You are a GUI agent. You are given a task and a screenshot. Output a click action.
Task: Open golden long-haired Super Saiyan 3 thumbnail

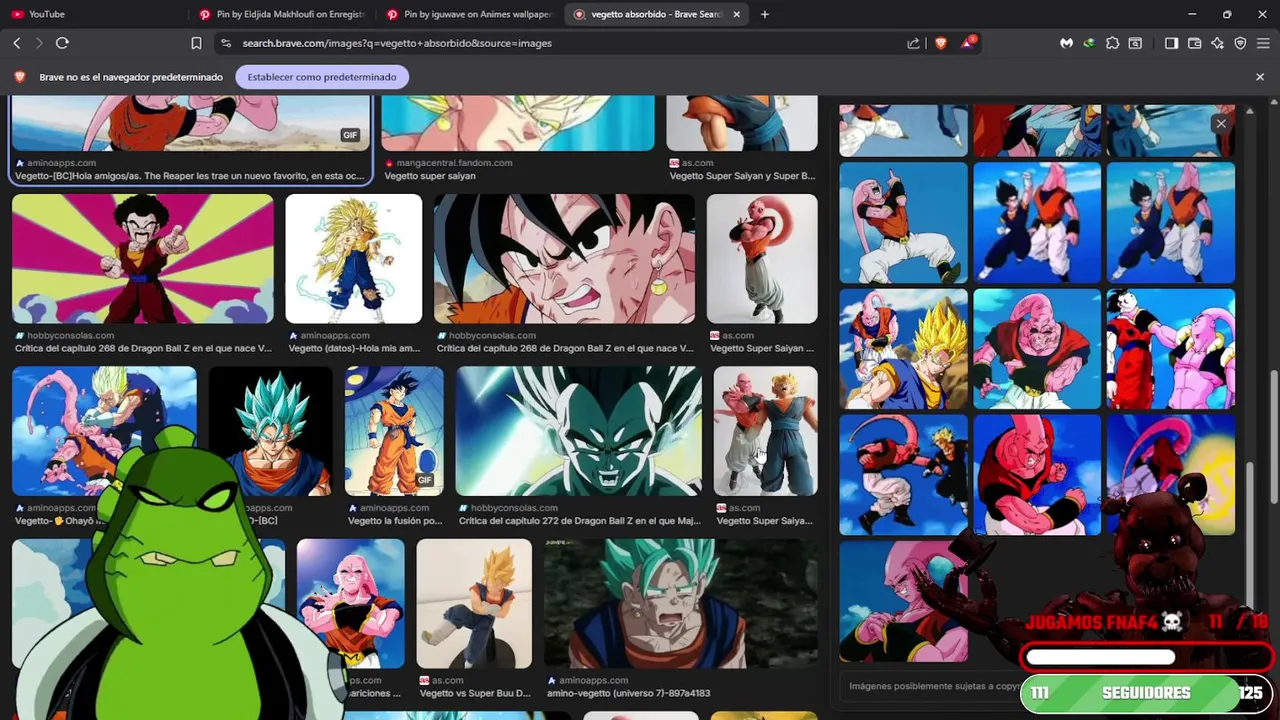[354, 259]
